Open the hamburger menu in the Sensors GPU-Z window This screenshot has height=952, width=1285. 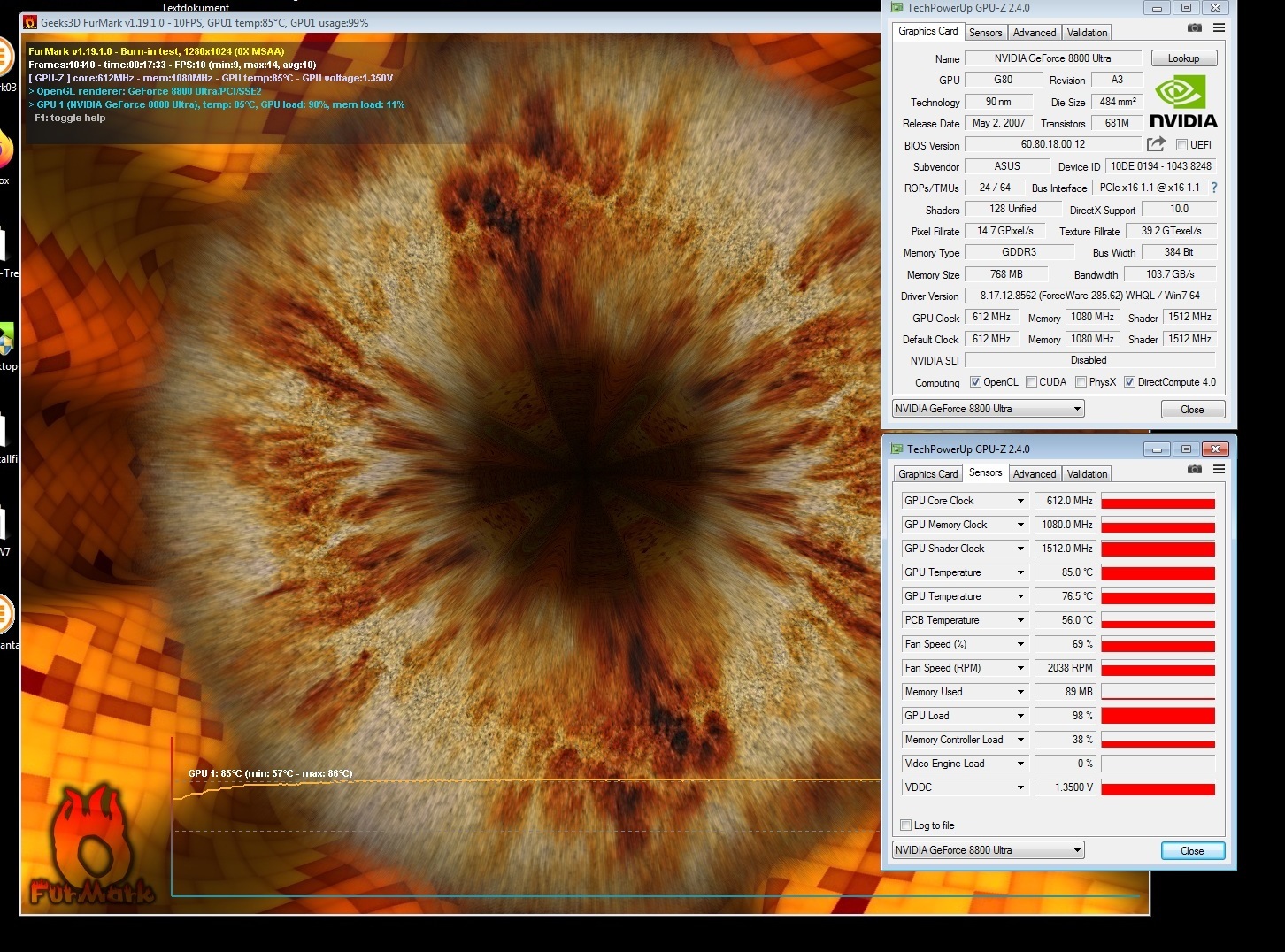click(x=1219, y=470)
